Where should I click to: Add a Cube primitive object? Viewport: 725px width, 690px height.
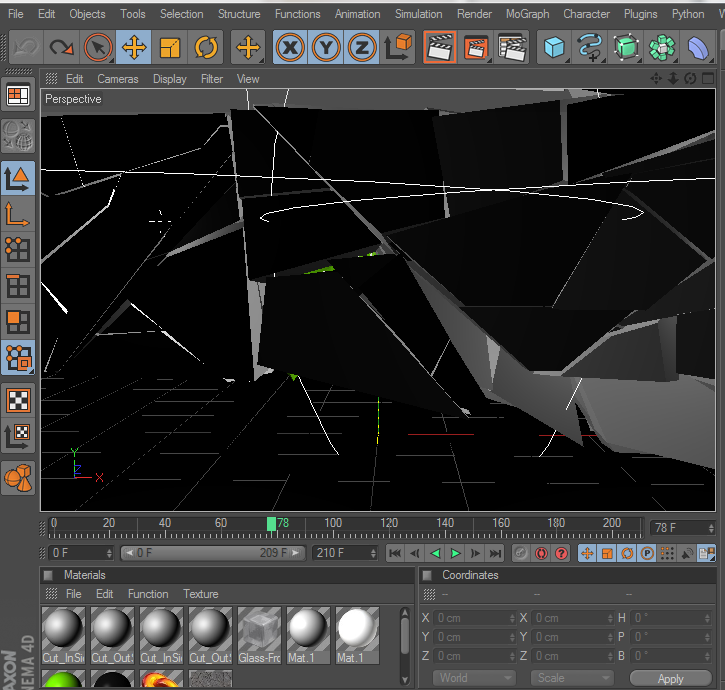[x=554, y=47]
